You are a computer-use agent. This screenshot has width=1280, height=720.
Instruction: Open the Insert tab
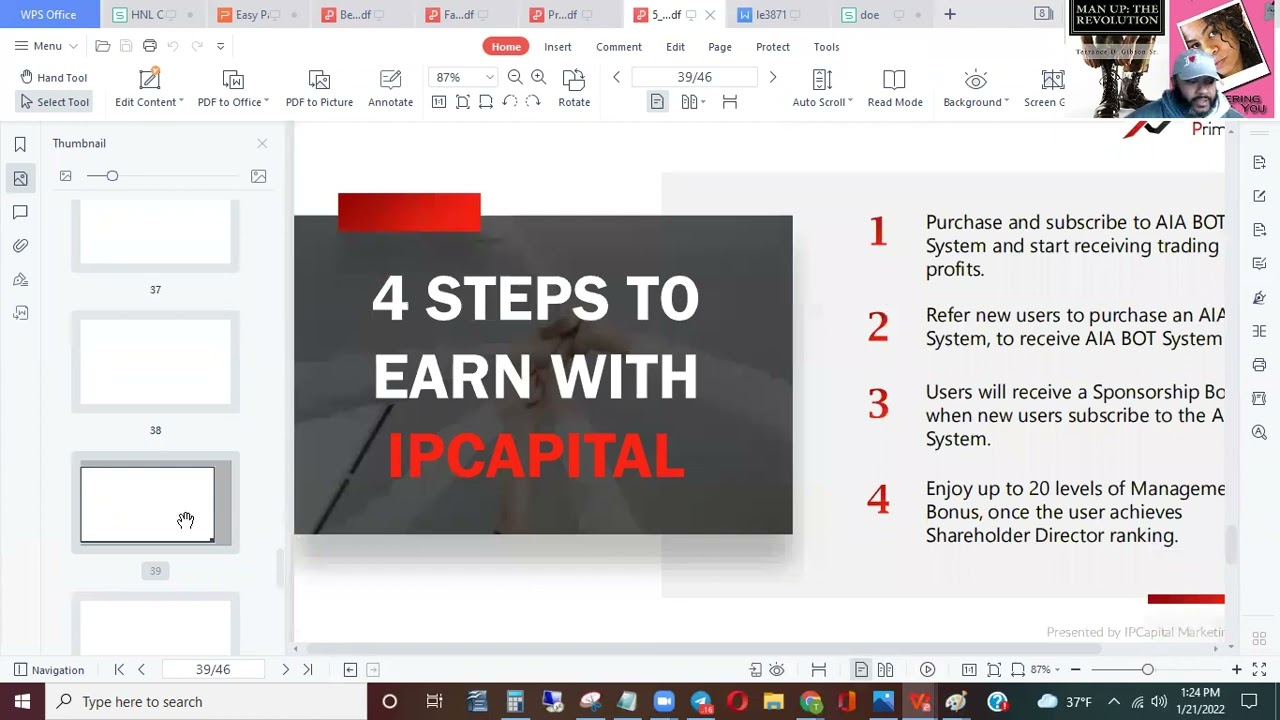coord(558,47)
